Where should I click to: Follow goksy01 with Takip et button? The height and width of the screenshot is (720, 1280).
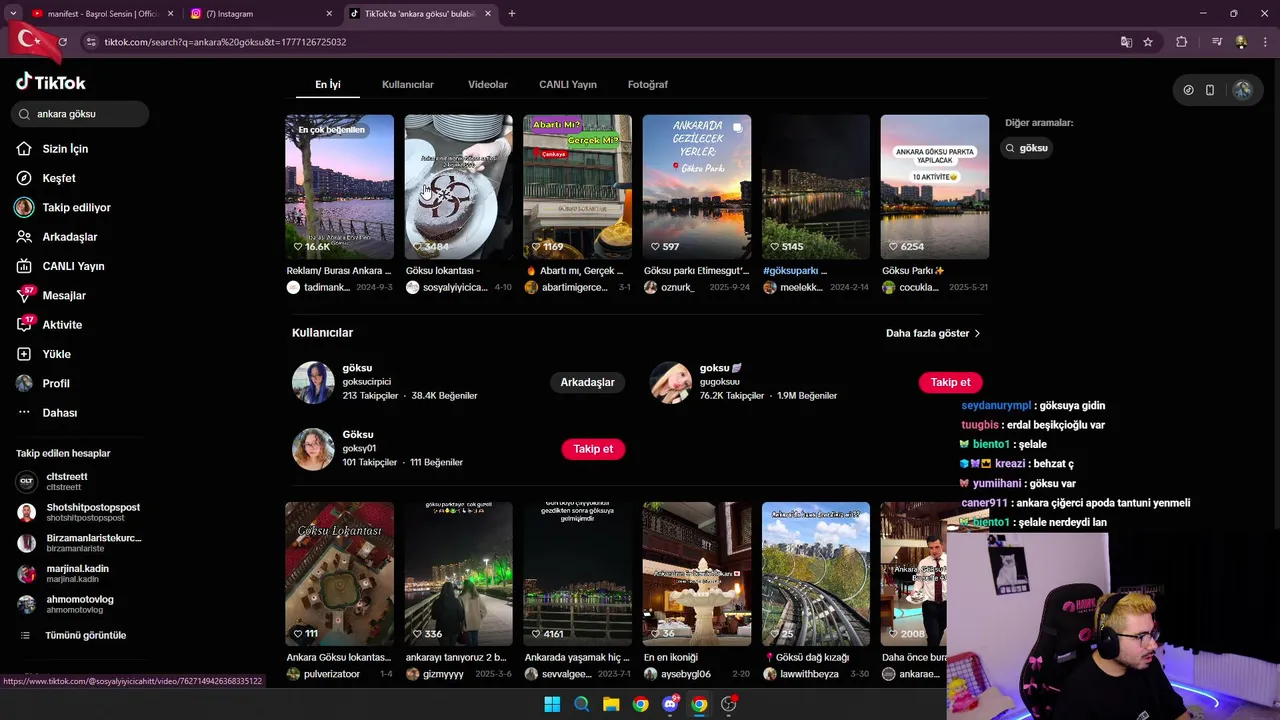[x=593, y=449]
